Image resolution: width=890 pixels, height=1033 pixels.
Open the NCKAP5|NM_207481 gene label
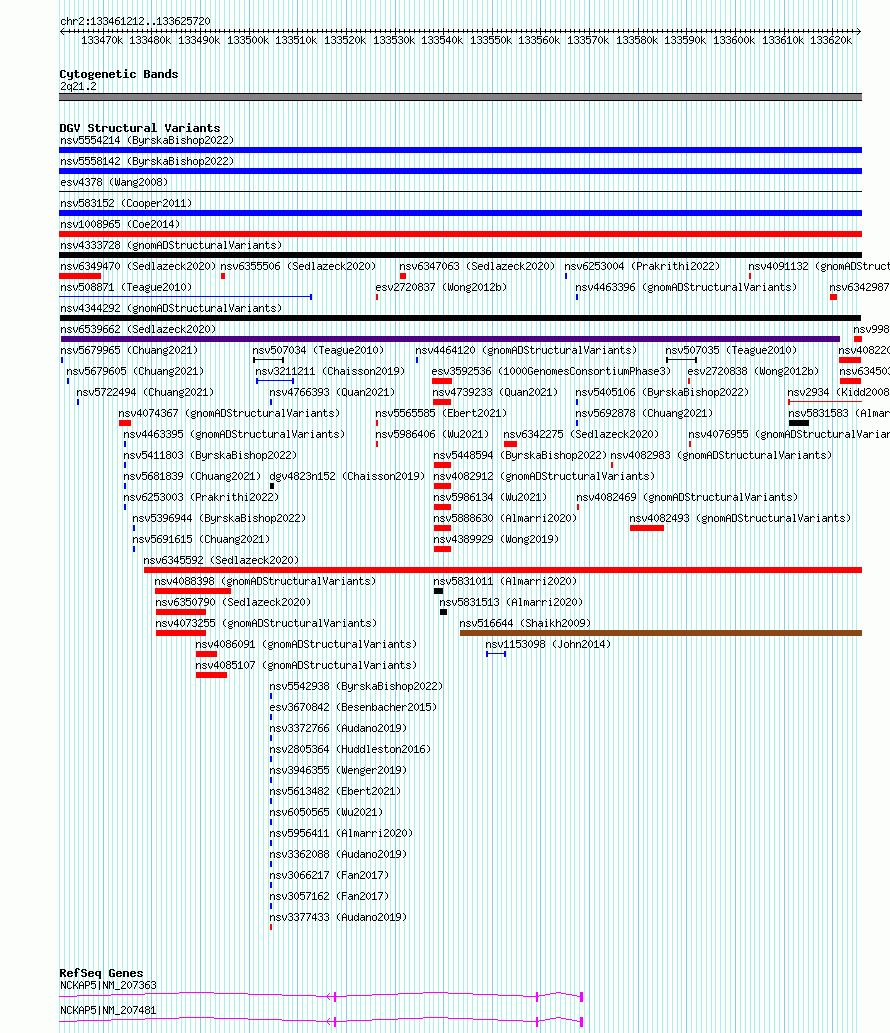[108, 1011]
